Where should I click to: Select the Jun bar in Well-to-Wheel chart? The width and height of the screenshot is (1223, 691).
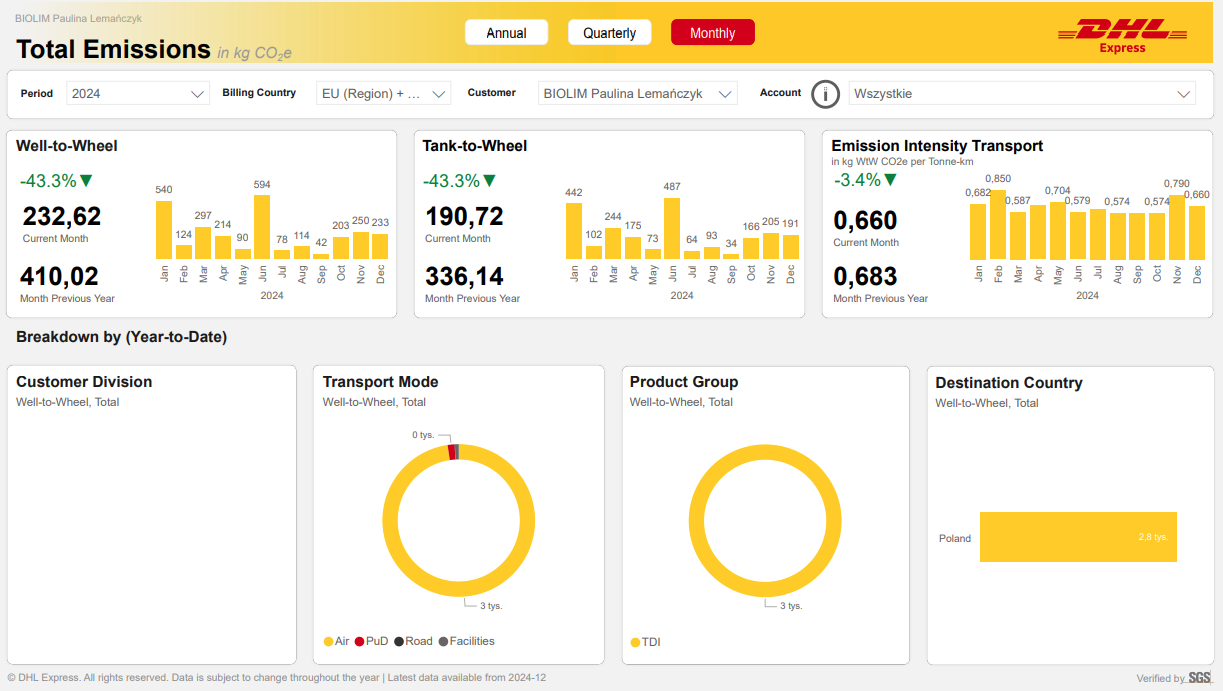pos(262,227)
